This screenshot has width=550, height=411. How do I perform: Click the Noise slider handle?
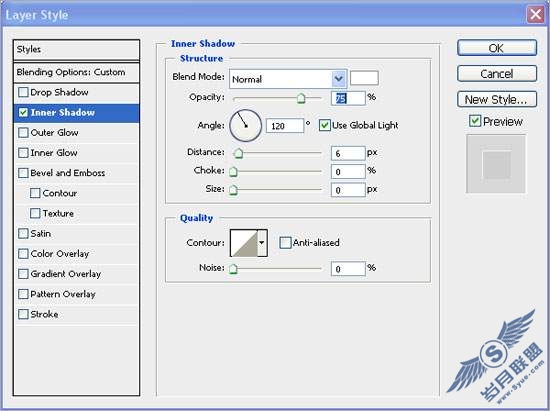pos(233,269)
